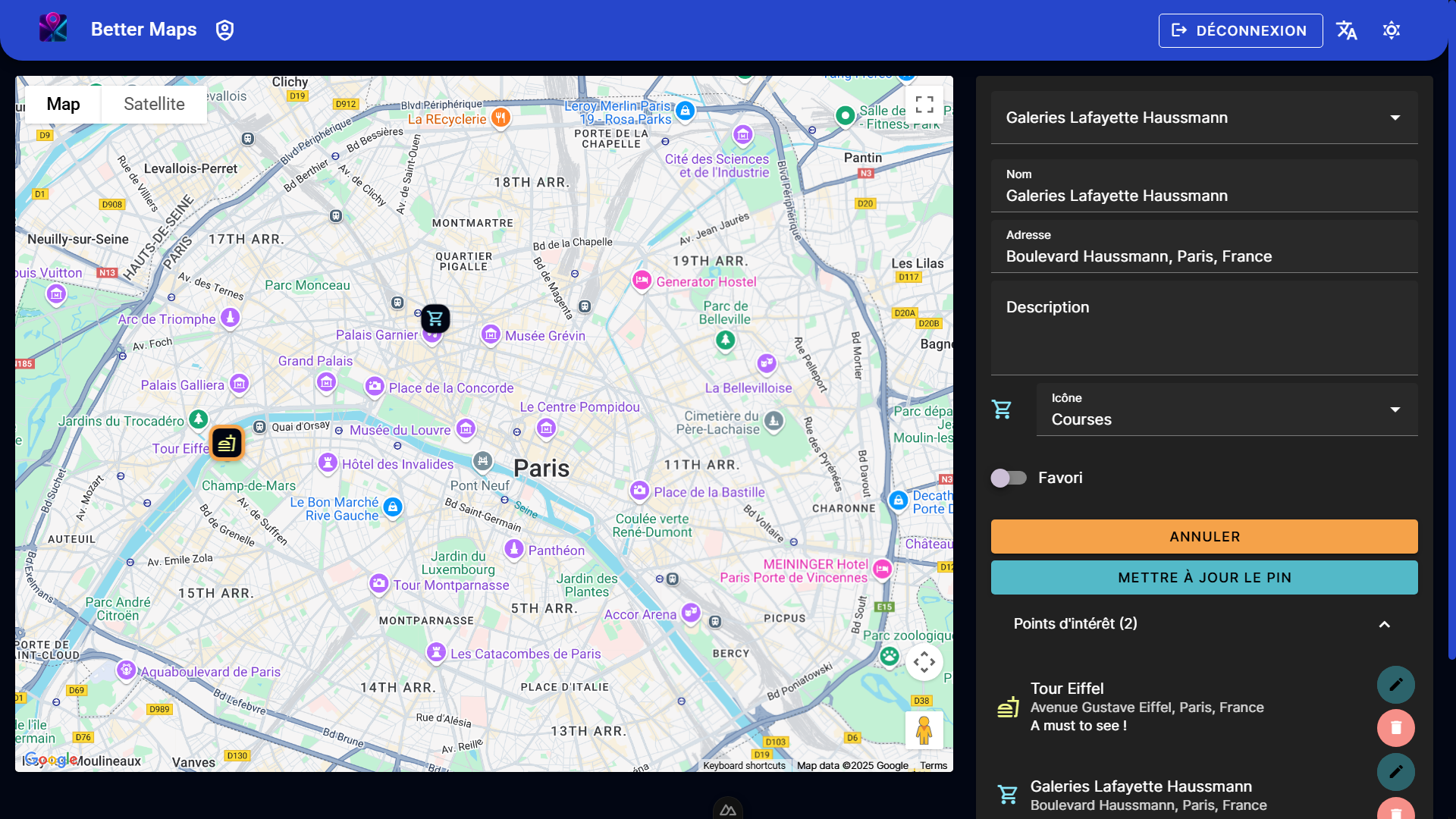Viewport: 1456px width, 819px height.
Task: Toggle the Favori switch
Action: pos(1009,478)
